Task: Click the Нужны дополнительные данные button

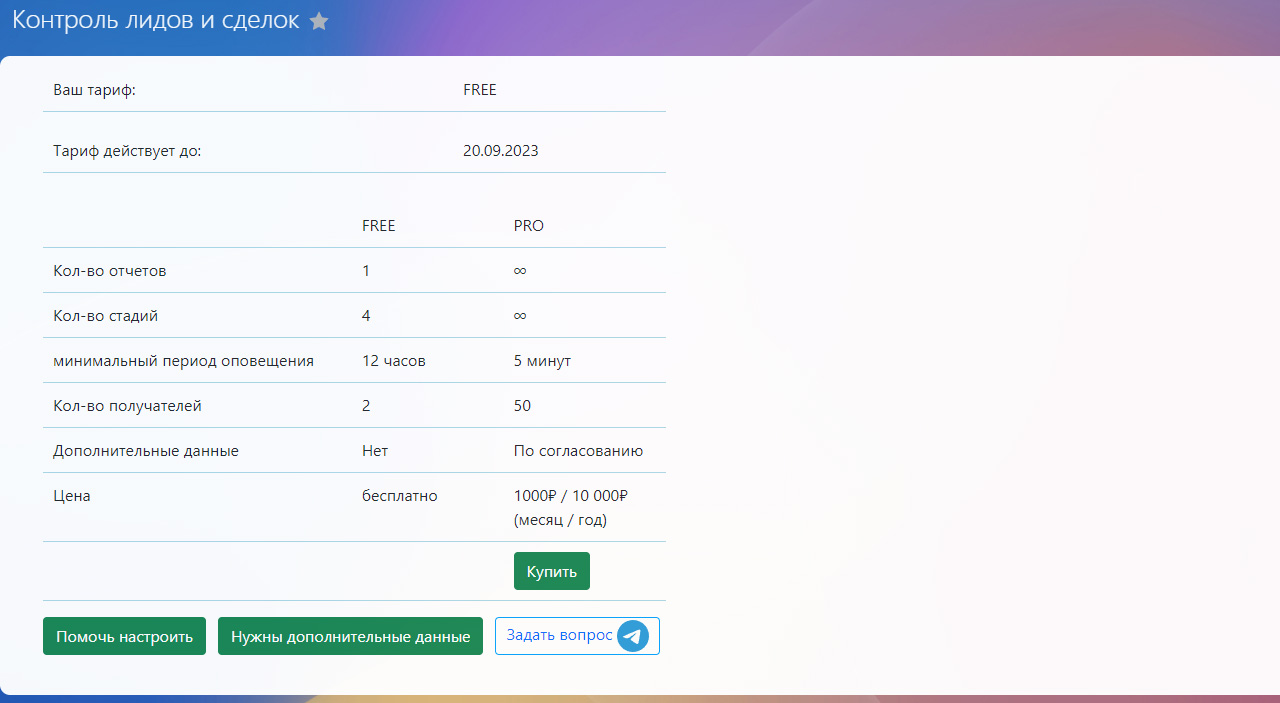Action: coord(350,636)
